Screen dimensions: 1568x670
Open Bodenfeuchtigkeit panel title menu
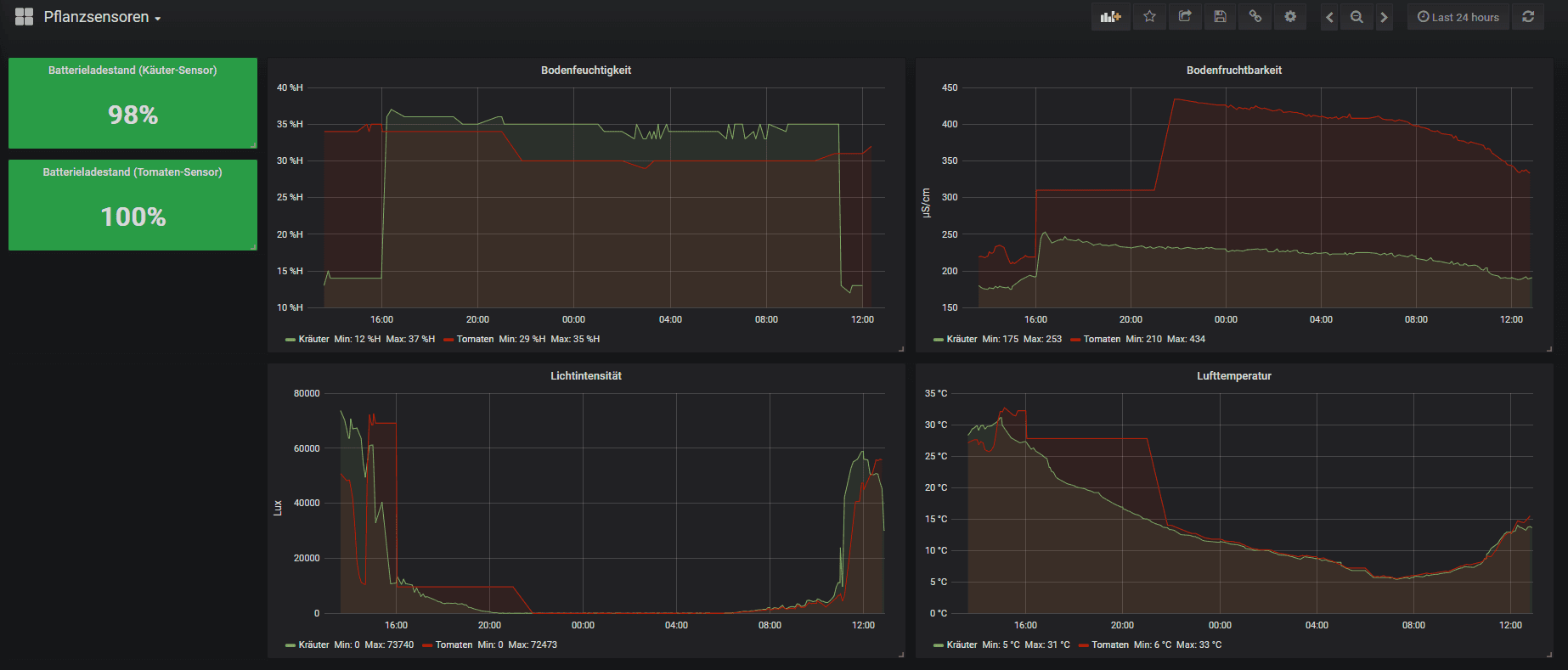[586, 70]
